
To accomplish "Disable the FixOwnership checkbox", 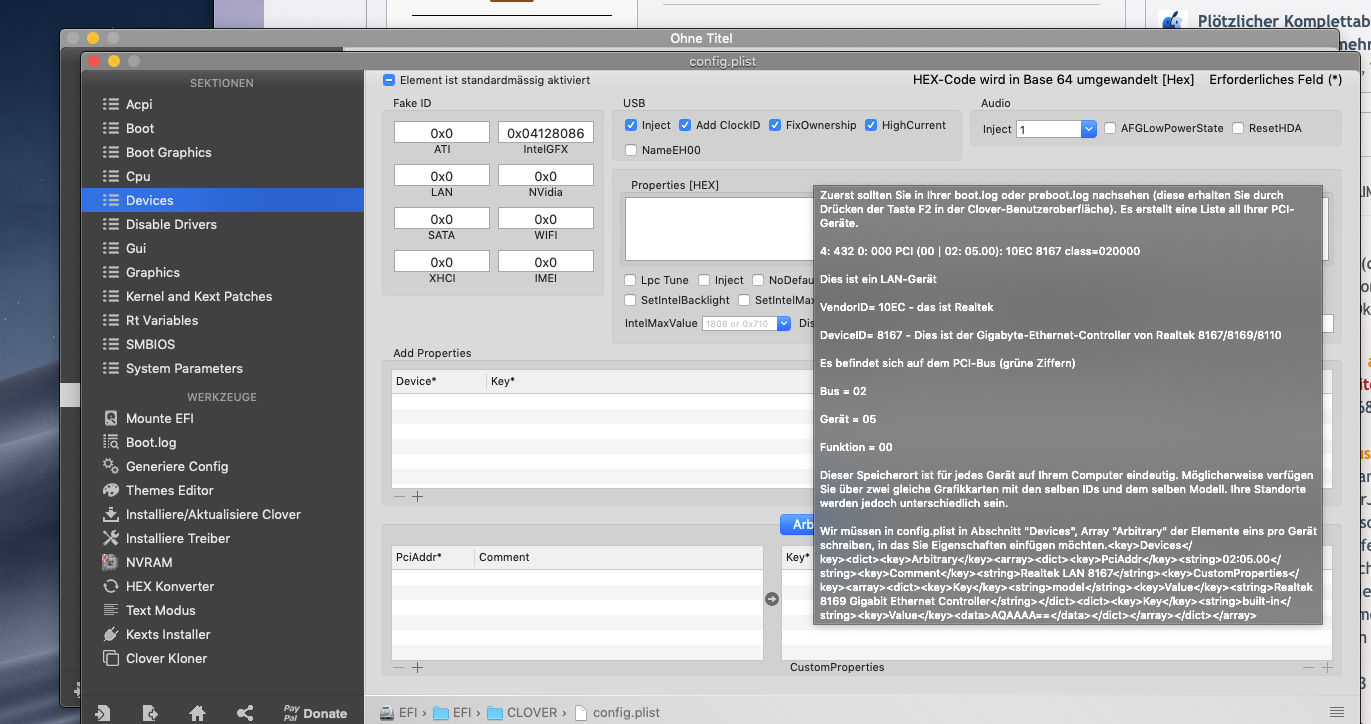I will point(775,125).
